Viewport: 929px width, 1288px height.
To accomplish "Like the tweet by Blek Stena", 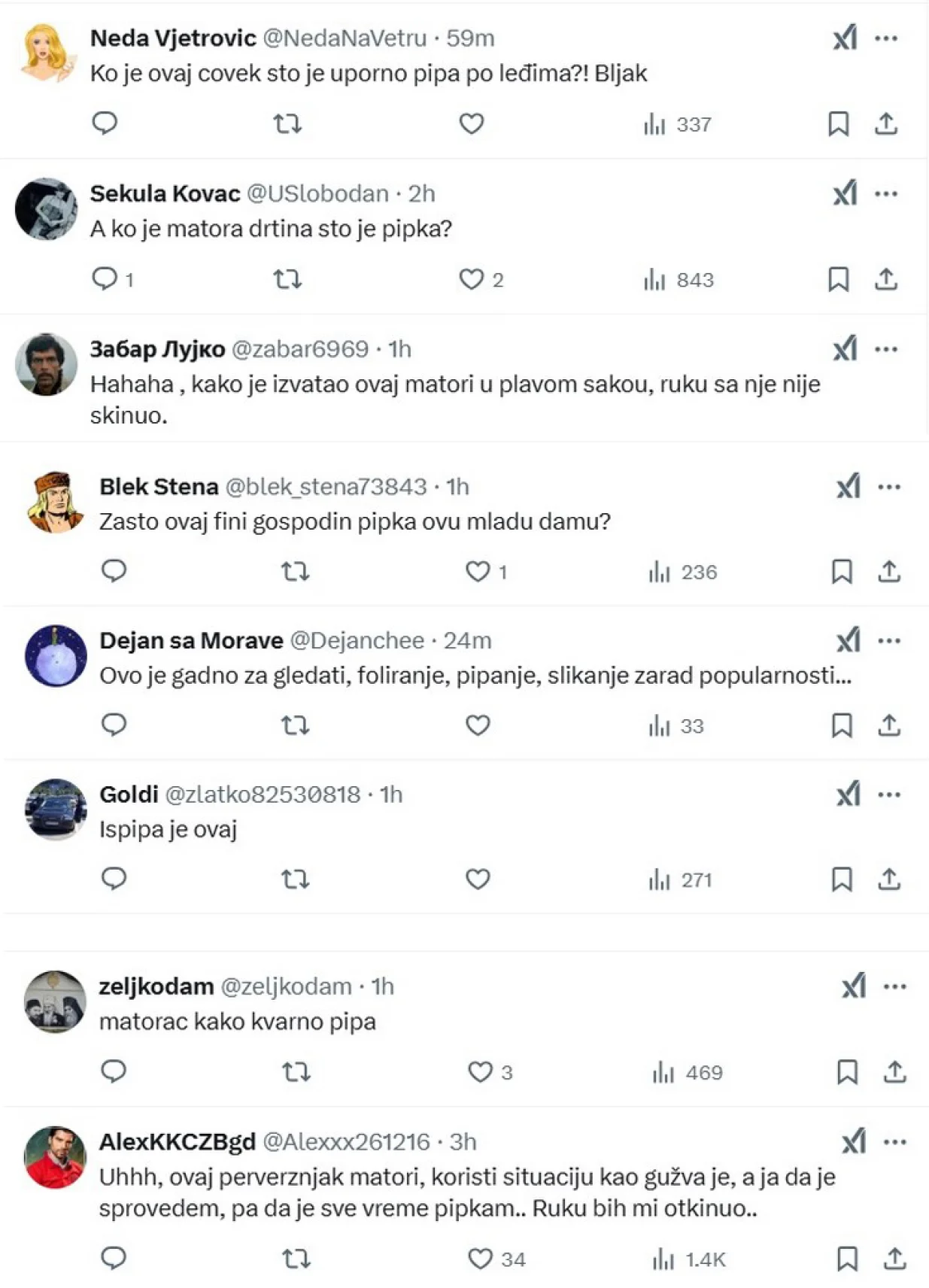I will (x=478, y=572).
